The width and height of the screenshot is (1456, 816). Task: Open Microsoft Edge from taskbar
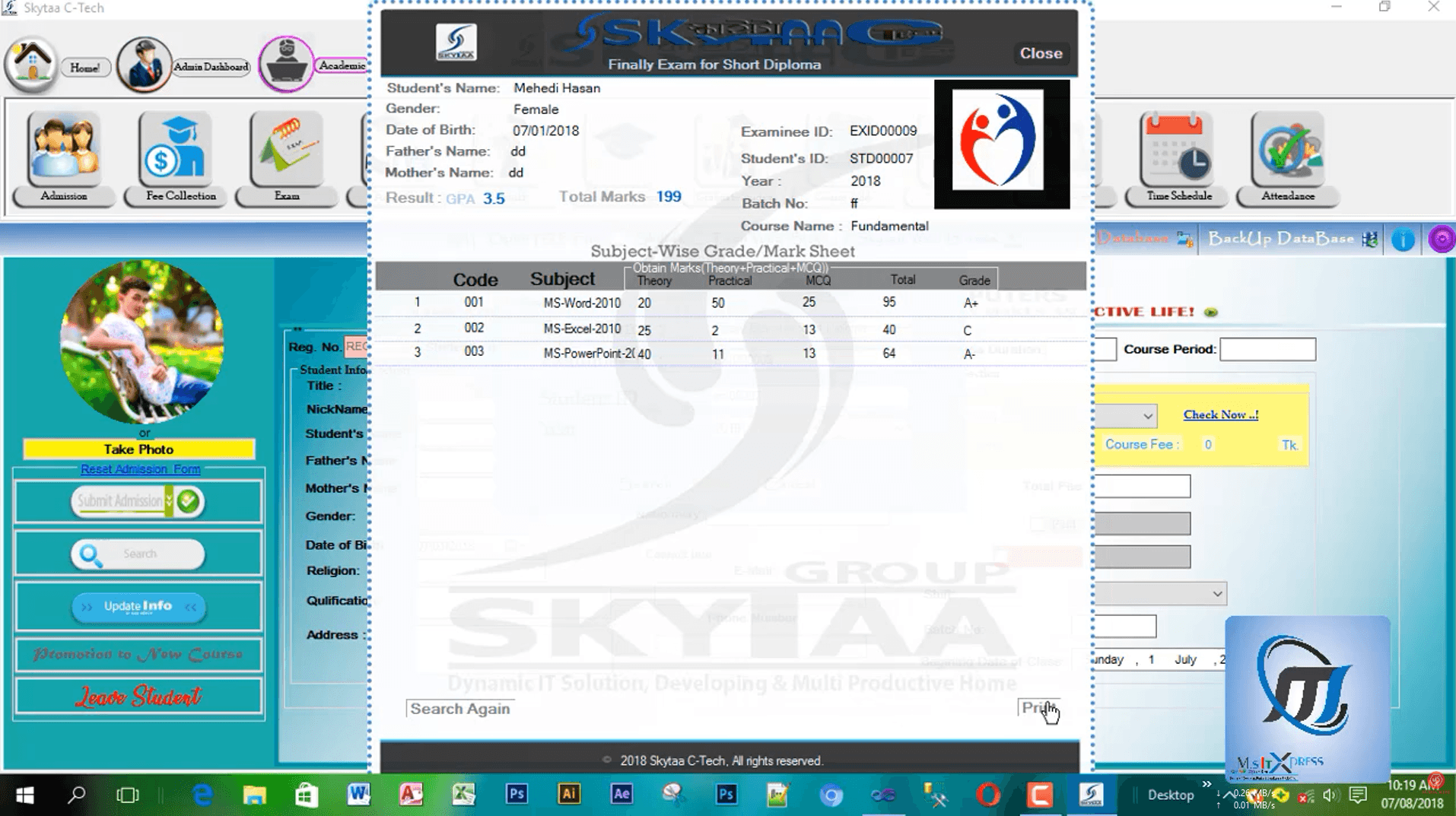[202, 795]
